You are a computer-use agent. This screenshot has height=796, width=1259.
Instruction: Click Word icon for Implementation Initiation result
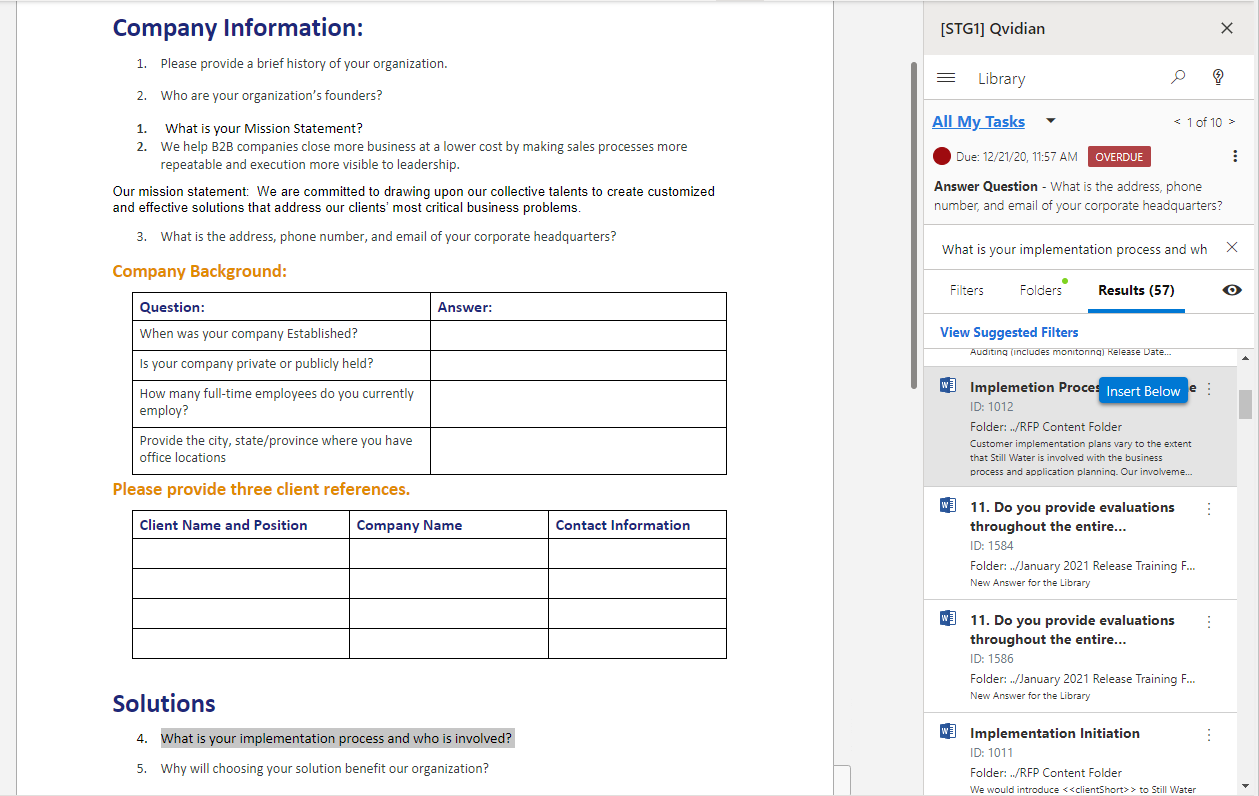click(x=948, y=732)
